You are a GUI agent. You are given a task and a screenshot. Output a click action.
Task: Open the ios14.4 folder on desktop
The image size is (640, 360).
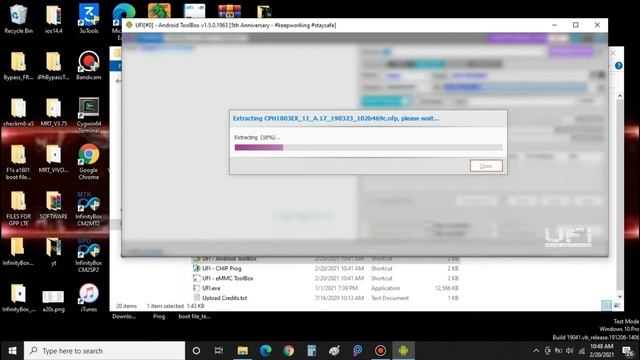(x=53, y=18)
